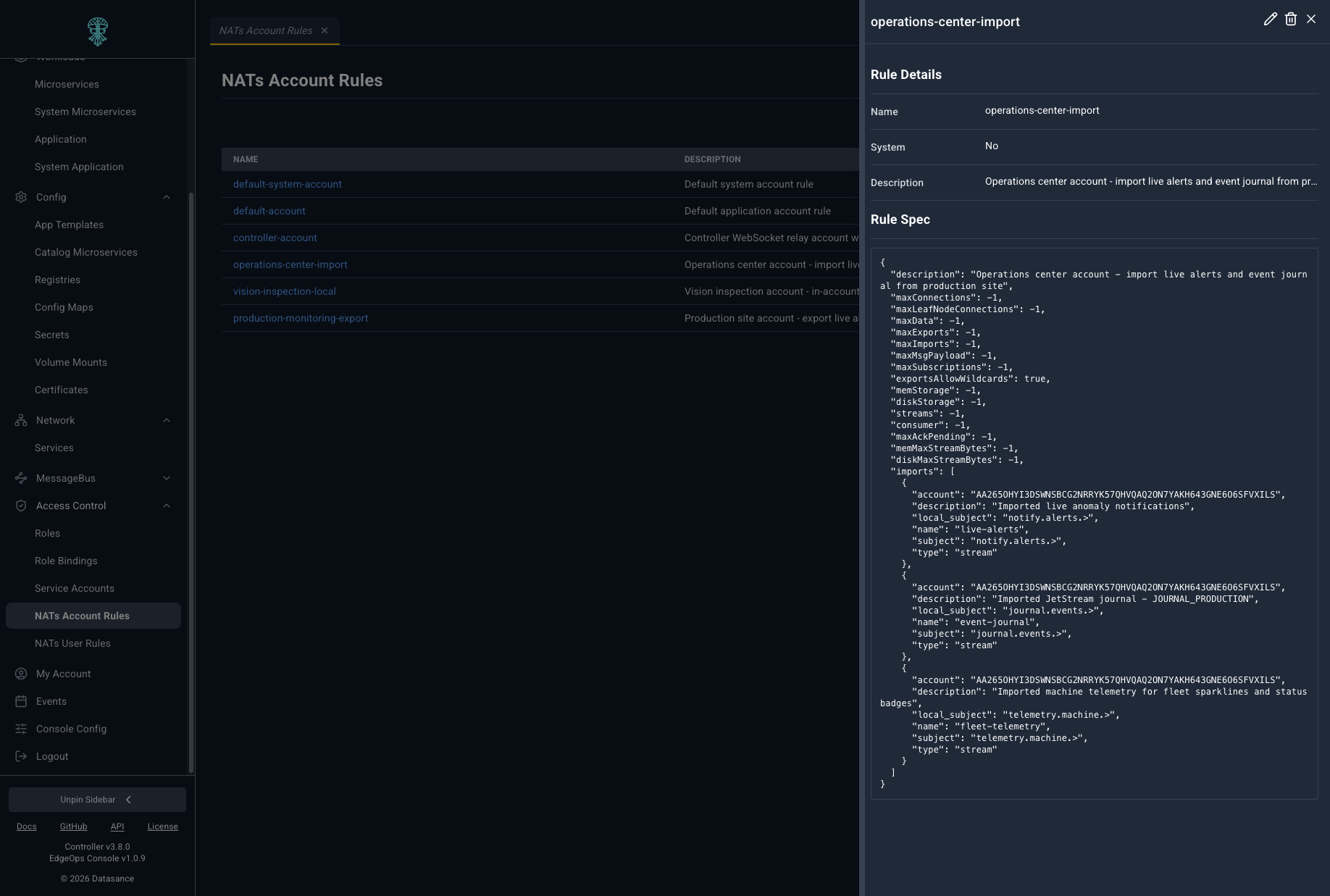Image resolution: width=1330 pixels, height=896 pixels.
Task: Click the truncated Description value in Rule Details
Action: (1151, 181)
